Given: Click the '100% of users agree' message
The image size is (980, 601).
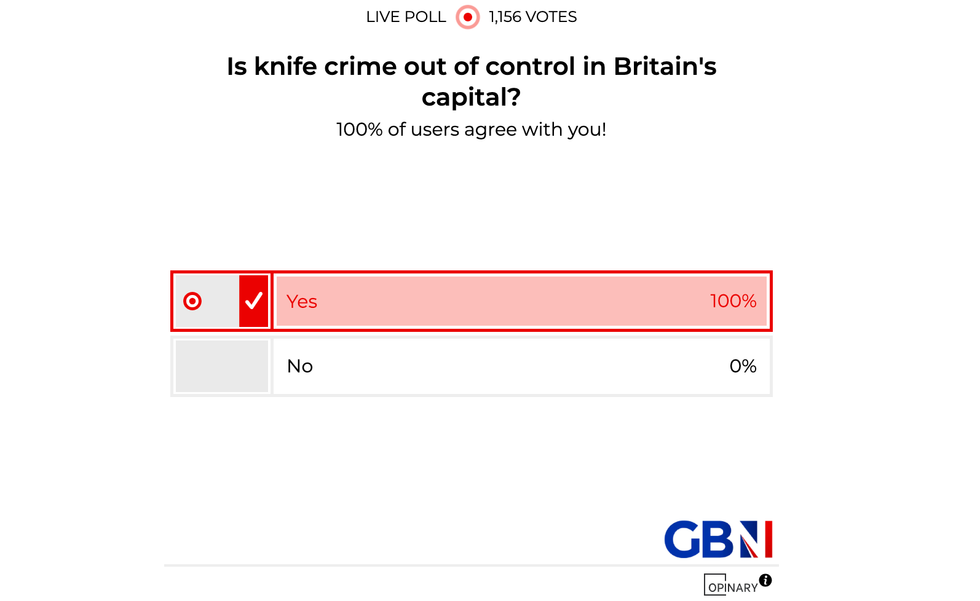Looking at the screenshot, I should (471, 130).
